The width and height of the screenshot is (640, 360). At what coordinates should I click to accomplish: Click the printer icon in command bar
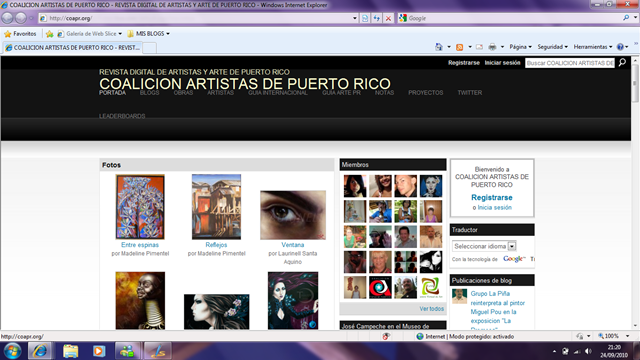[x=492, y=47]
